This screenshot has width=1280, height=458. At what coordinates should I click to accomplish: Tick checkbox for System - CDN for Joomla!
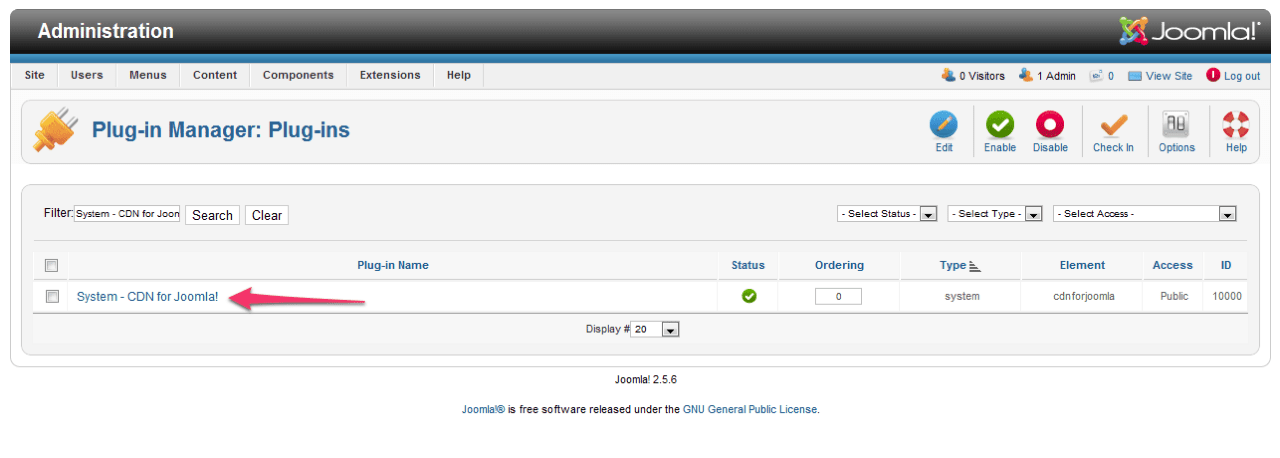pyautogui.click(x=52, y=296)
